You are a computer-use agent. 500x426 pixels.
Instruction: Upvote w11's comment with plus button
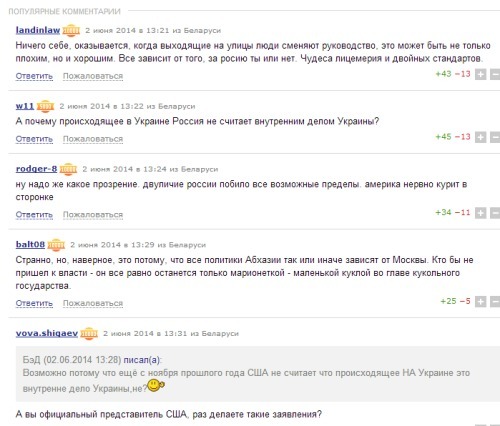480,137
